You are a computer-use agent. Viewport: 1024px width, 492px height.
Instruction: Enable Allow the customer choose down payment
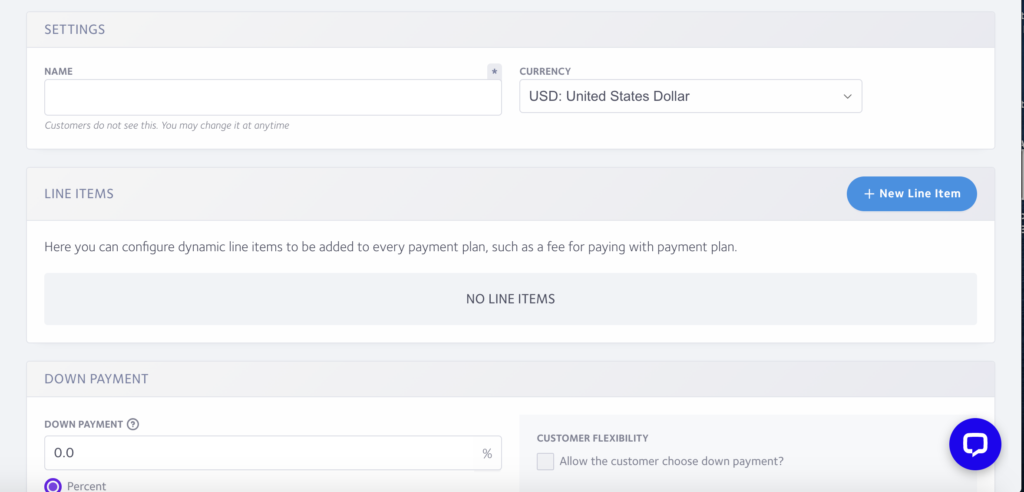tap(545, 461)
